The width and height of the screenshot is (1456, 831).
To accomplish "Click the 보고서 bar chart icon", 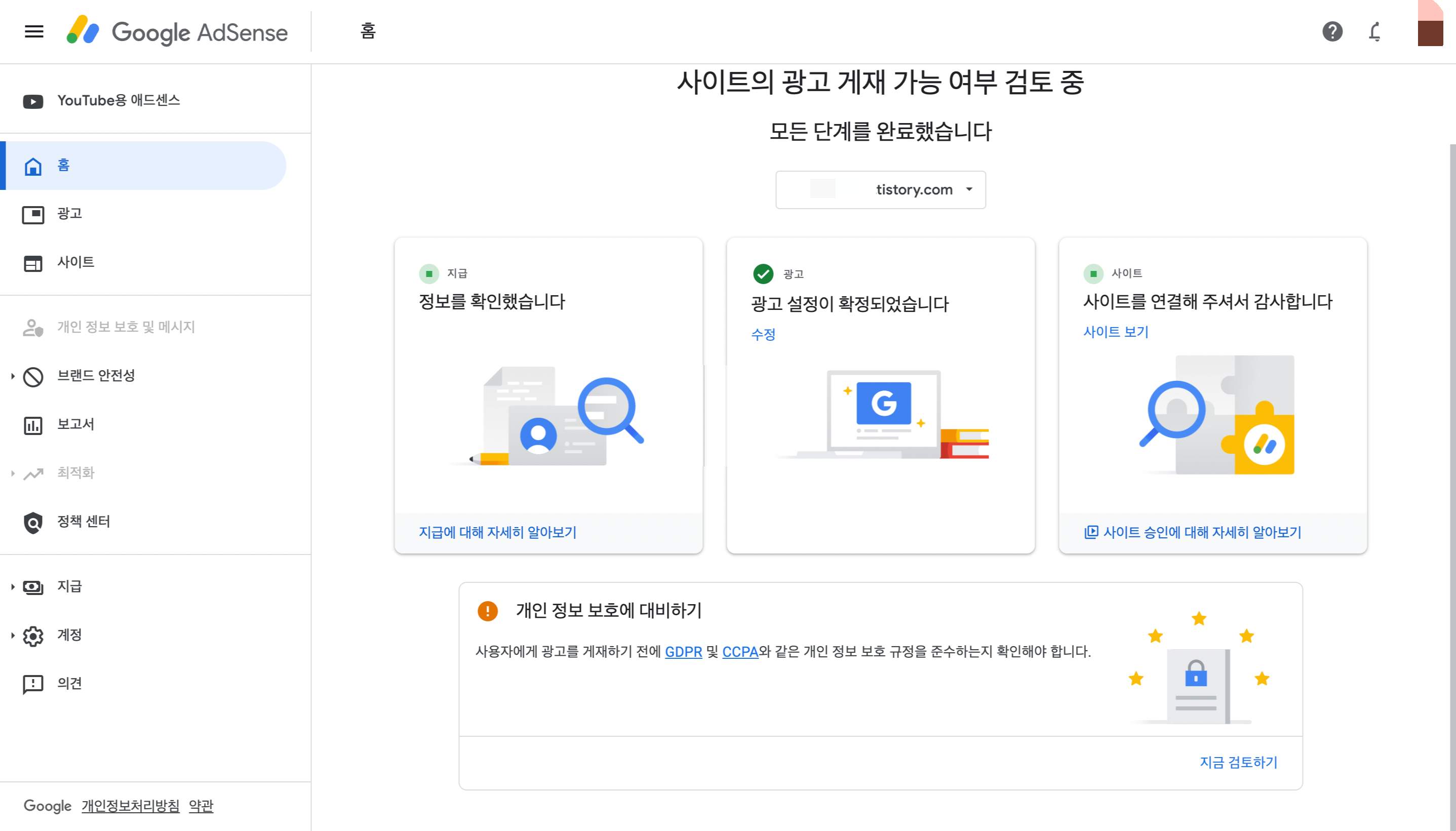I will [x=33, y=425].
